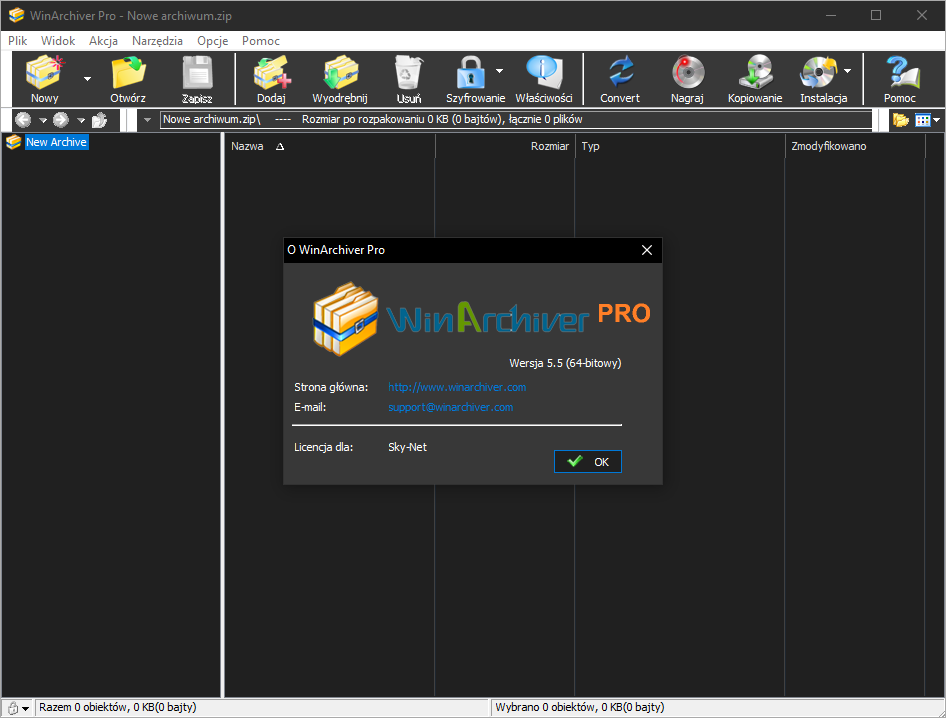Click the Zapisz save floppy icon
Image resolution: width=946 pixels, height=718 pixels.
[197, 72]
